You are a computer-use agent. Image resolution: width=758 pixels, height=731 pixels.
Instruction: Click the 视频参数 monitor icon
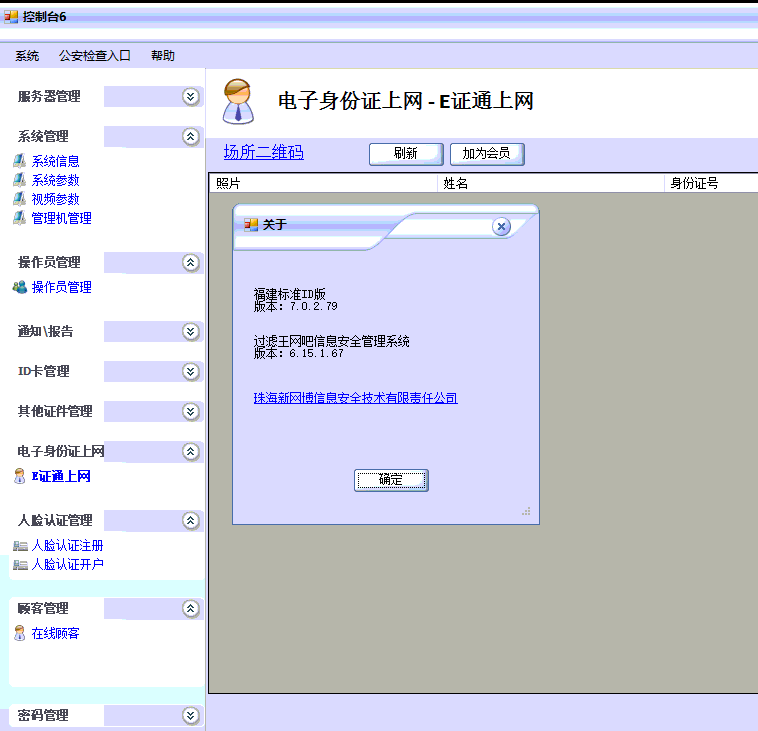point(19,199)
